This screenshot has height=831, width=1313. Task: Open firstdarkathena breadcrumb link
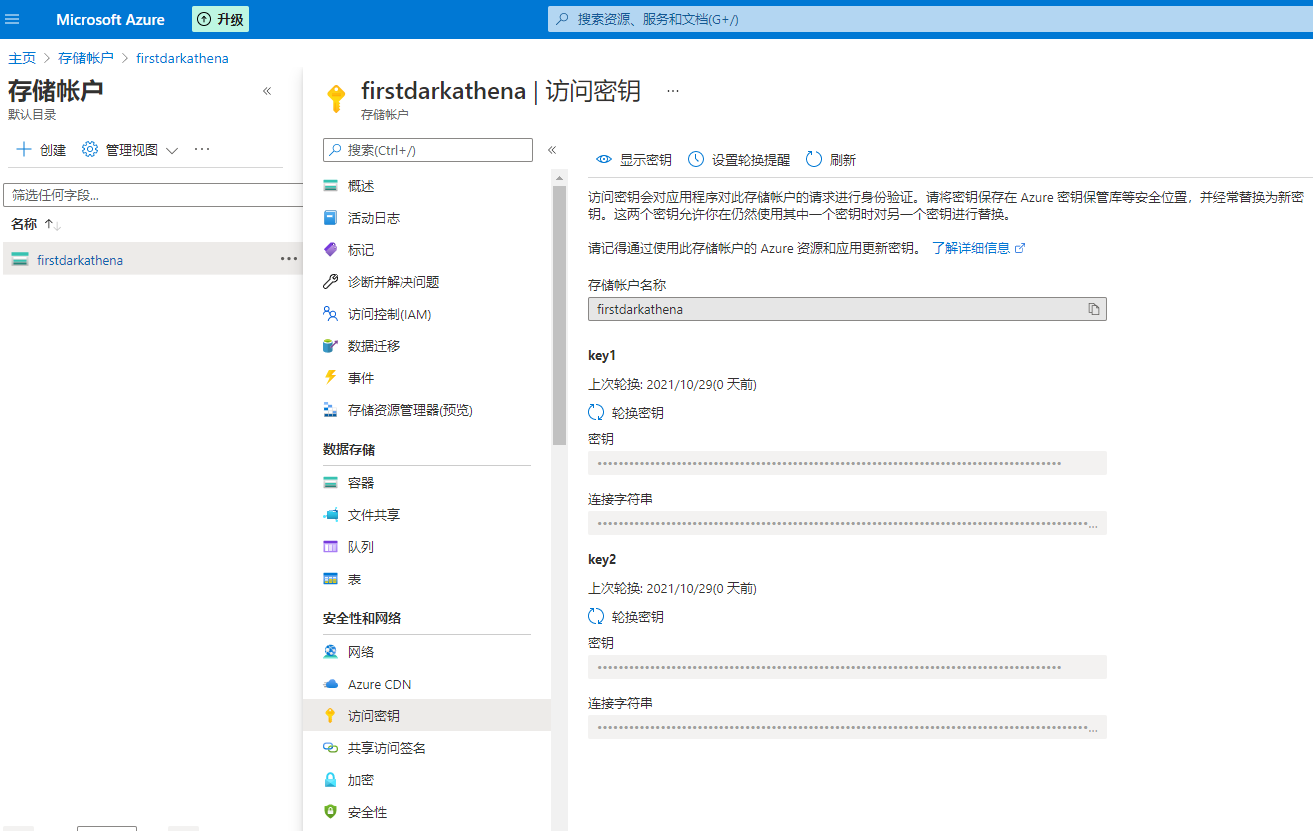[182, 58]
